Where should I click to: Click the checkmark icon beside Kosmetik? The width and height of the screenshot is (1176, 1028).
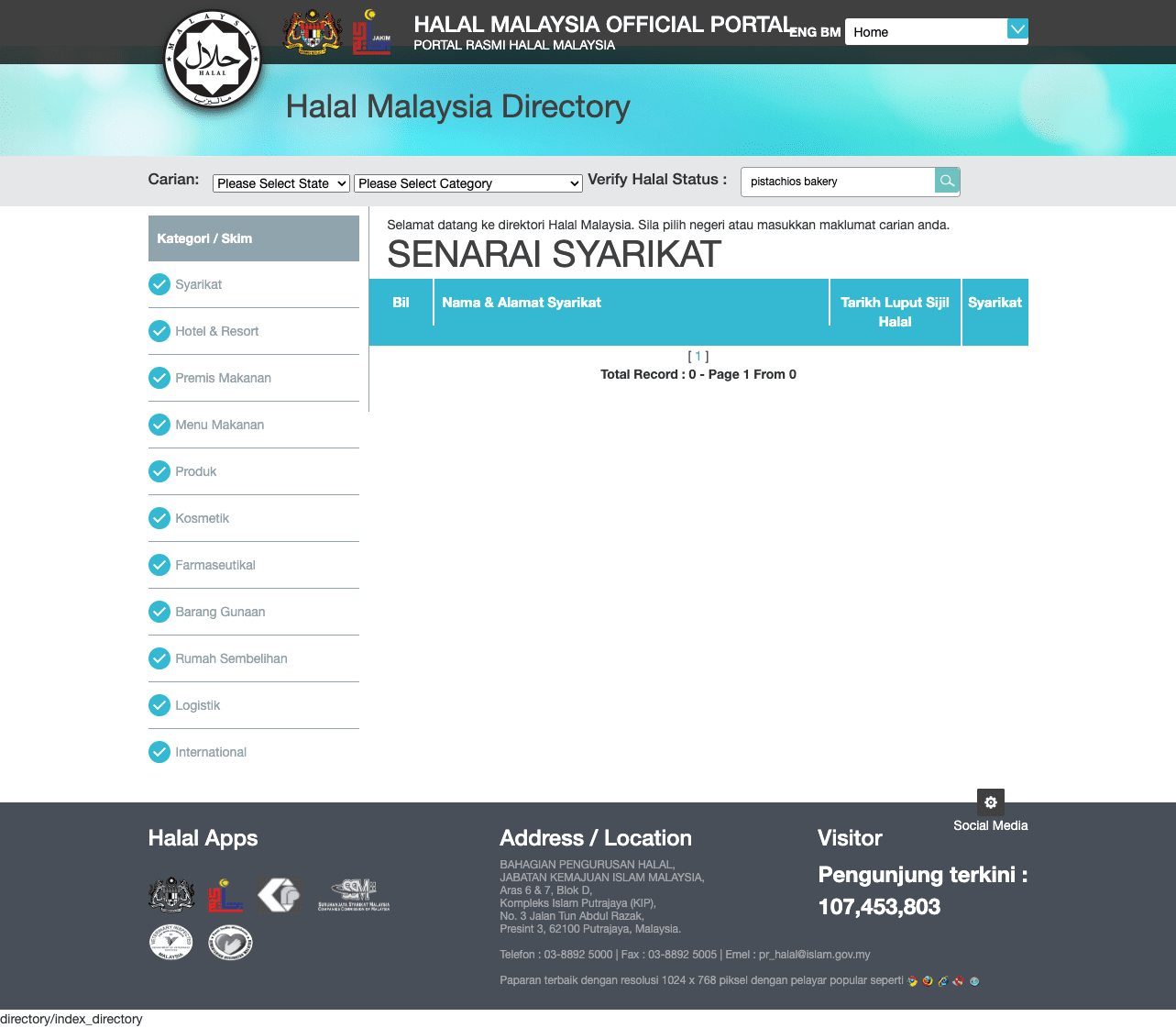(x=159, y=518)
